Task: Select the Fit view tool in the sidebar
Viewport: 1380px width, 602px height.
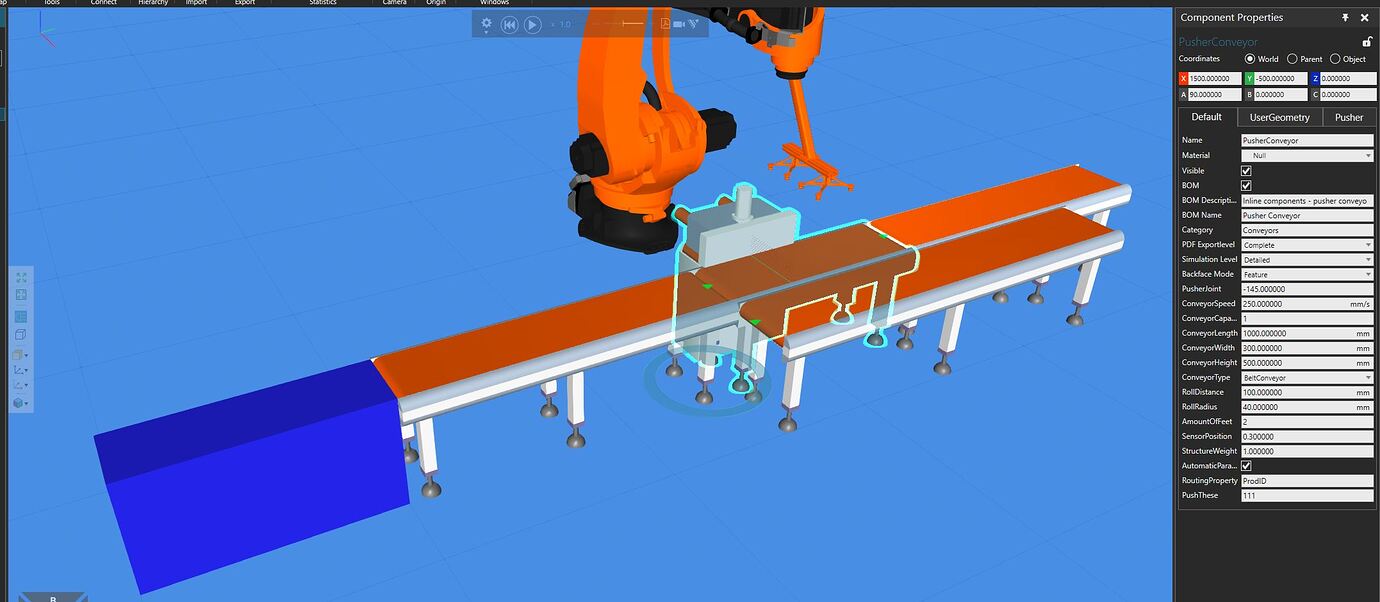Action: [x=21, y=277]
